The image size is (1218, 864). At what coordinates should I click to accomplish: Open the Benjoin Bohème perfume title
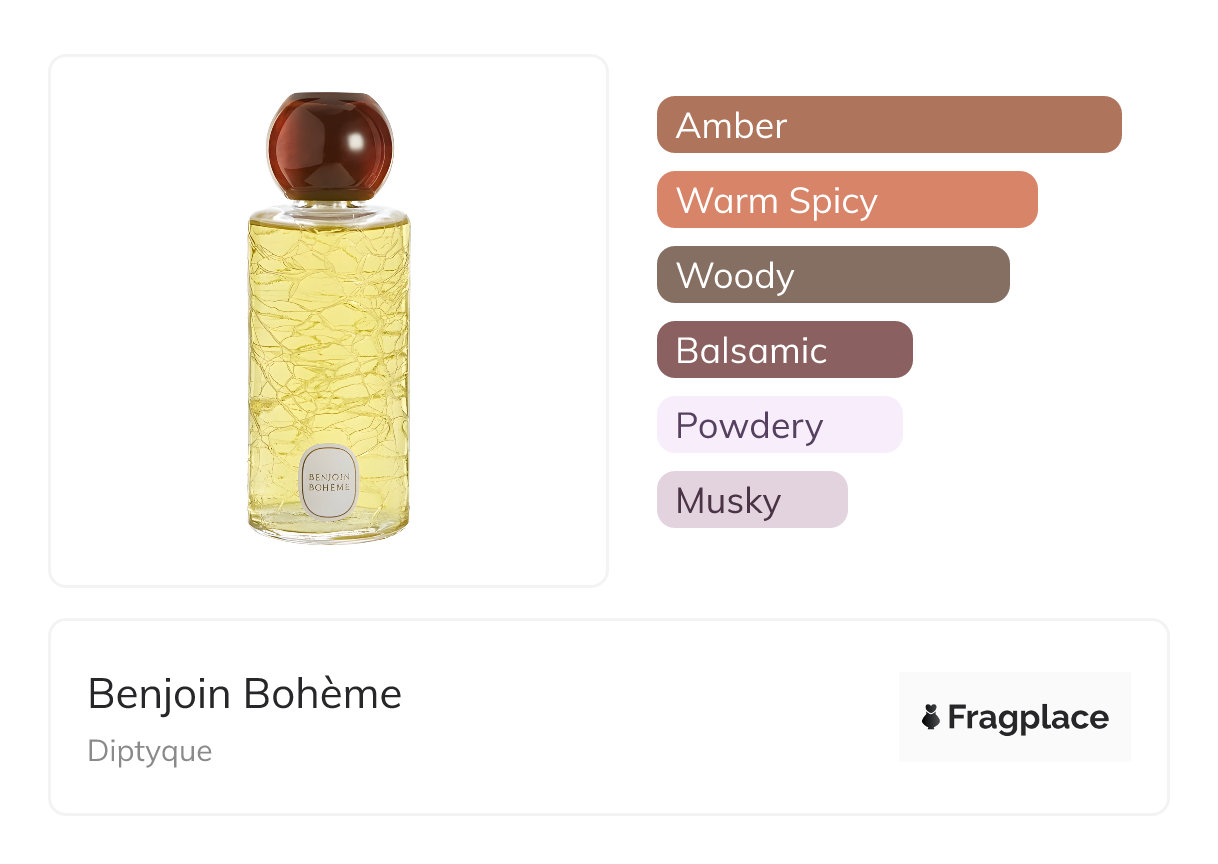coord(245,694)
